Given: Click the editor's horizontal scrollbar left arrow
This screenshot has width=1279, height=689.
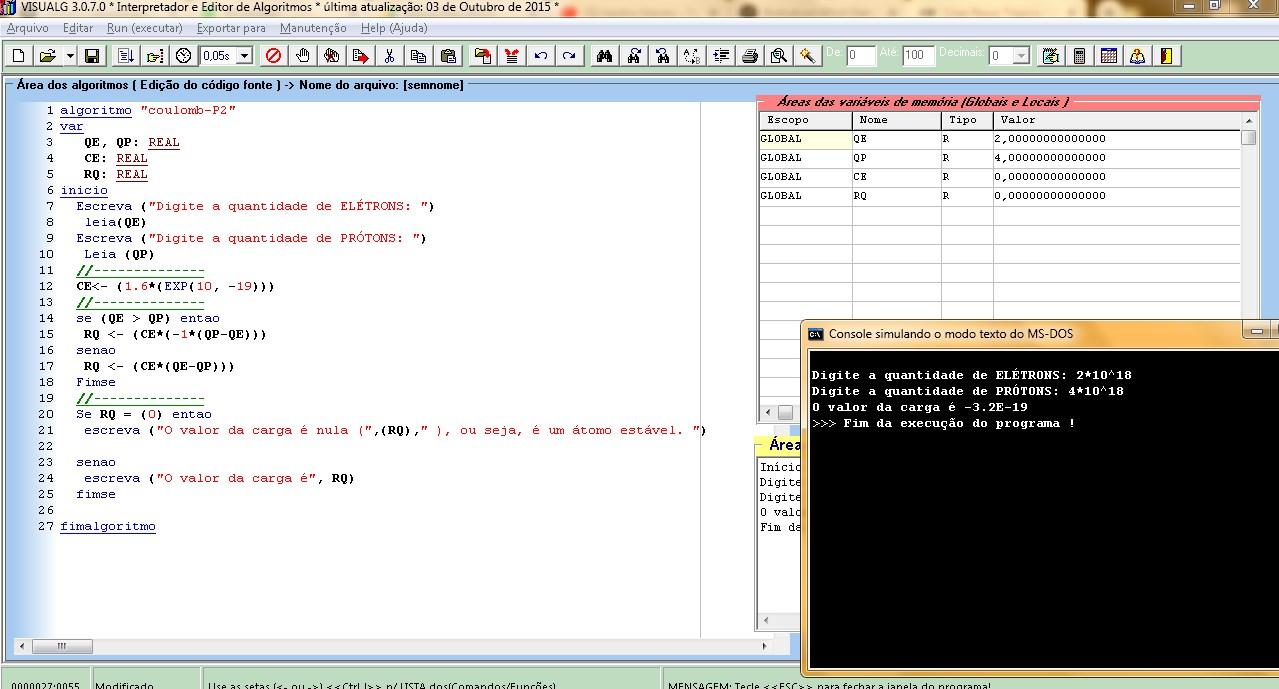Looking at the screenshot, I should point(22,648).
